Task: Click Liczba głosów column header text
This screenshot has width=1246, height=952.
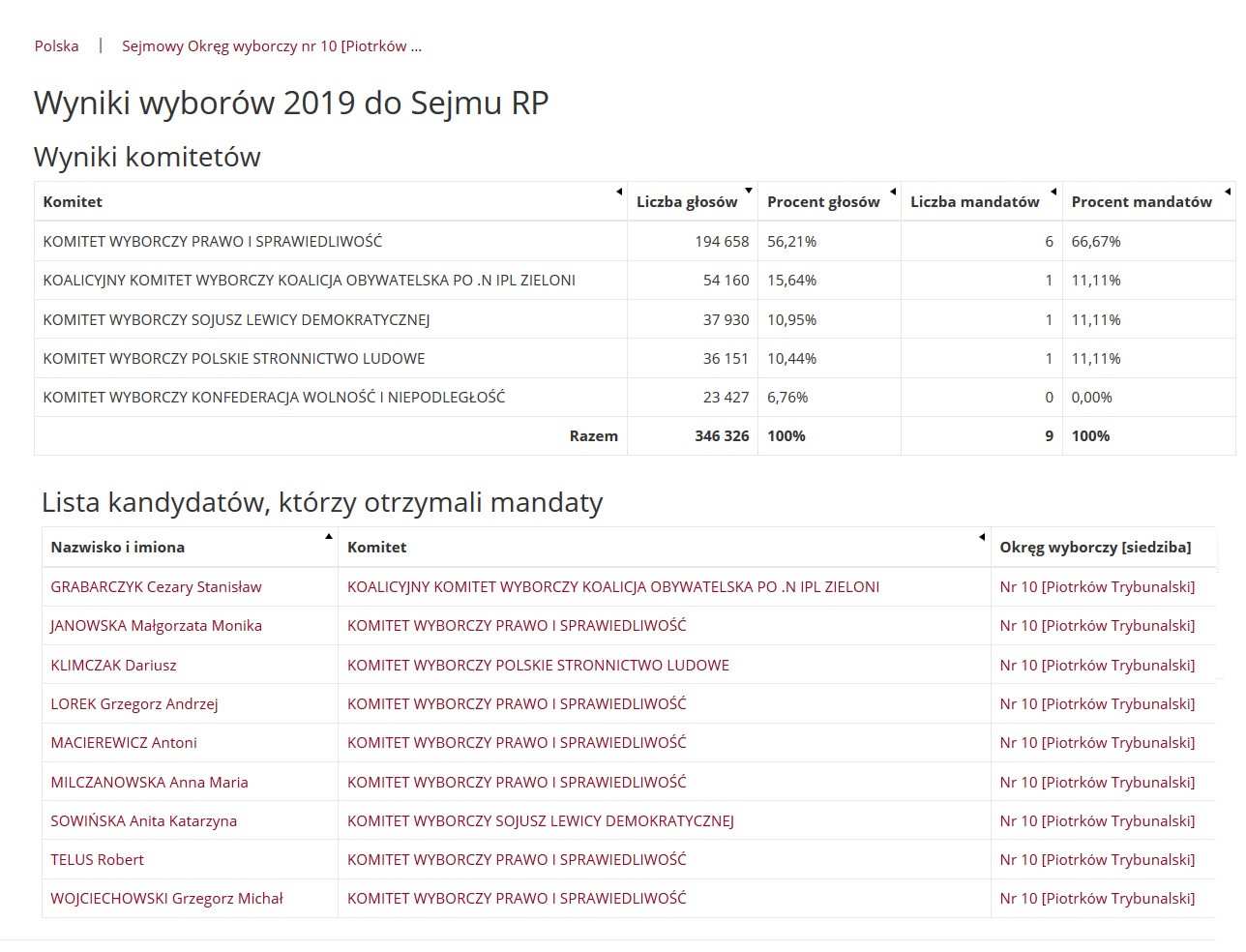Action: click(687, 202)
